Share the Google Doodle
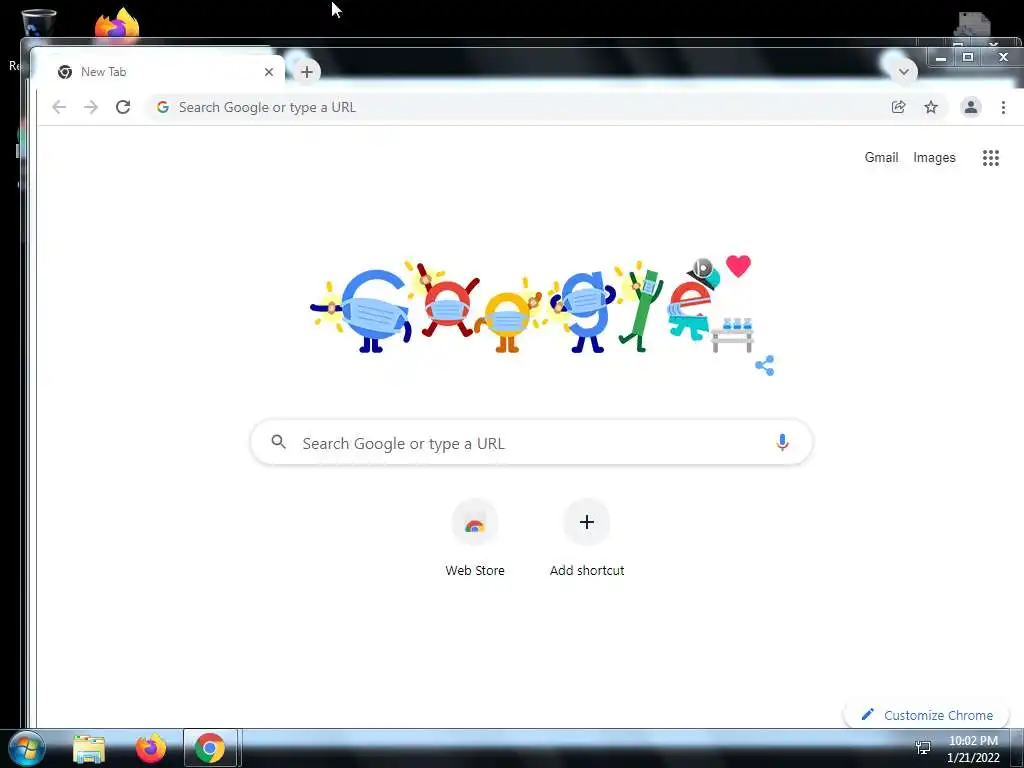Screen dimensions: 1024x768 point(765,365)
